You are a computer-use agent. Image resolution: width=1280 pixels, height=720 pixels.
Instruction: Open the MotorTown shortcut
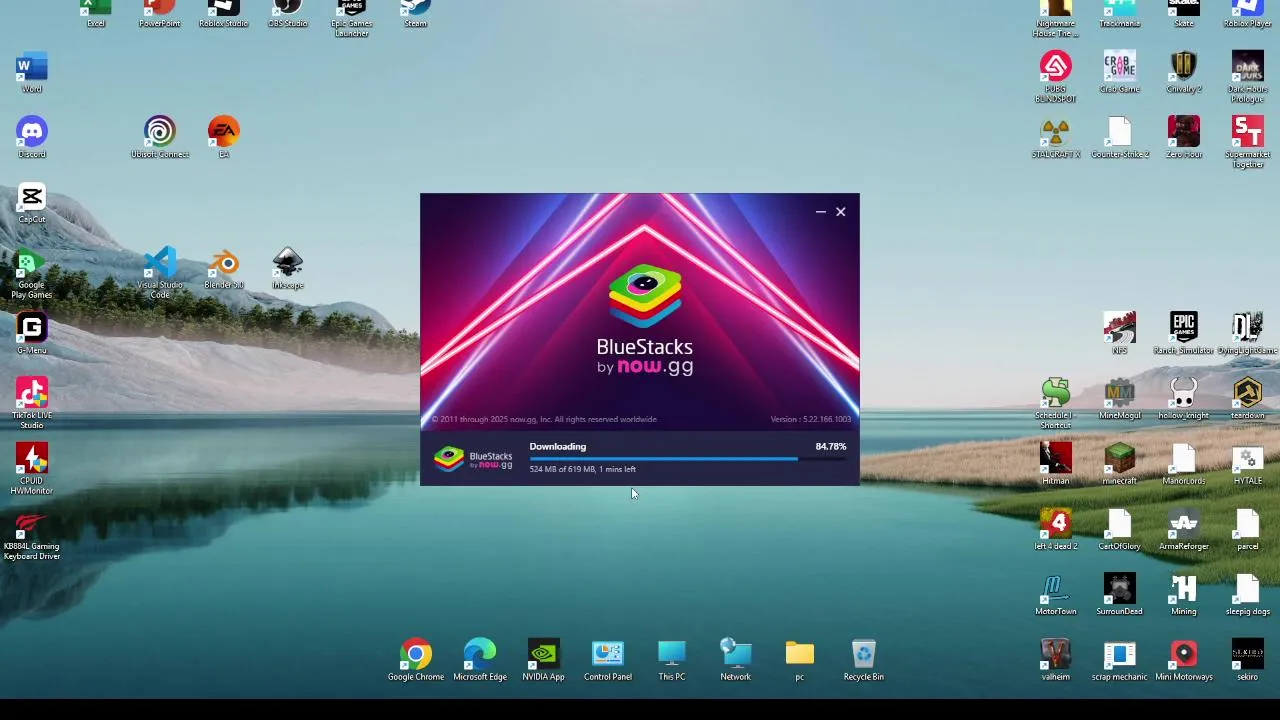click(1056, 595)
